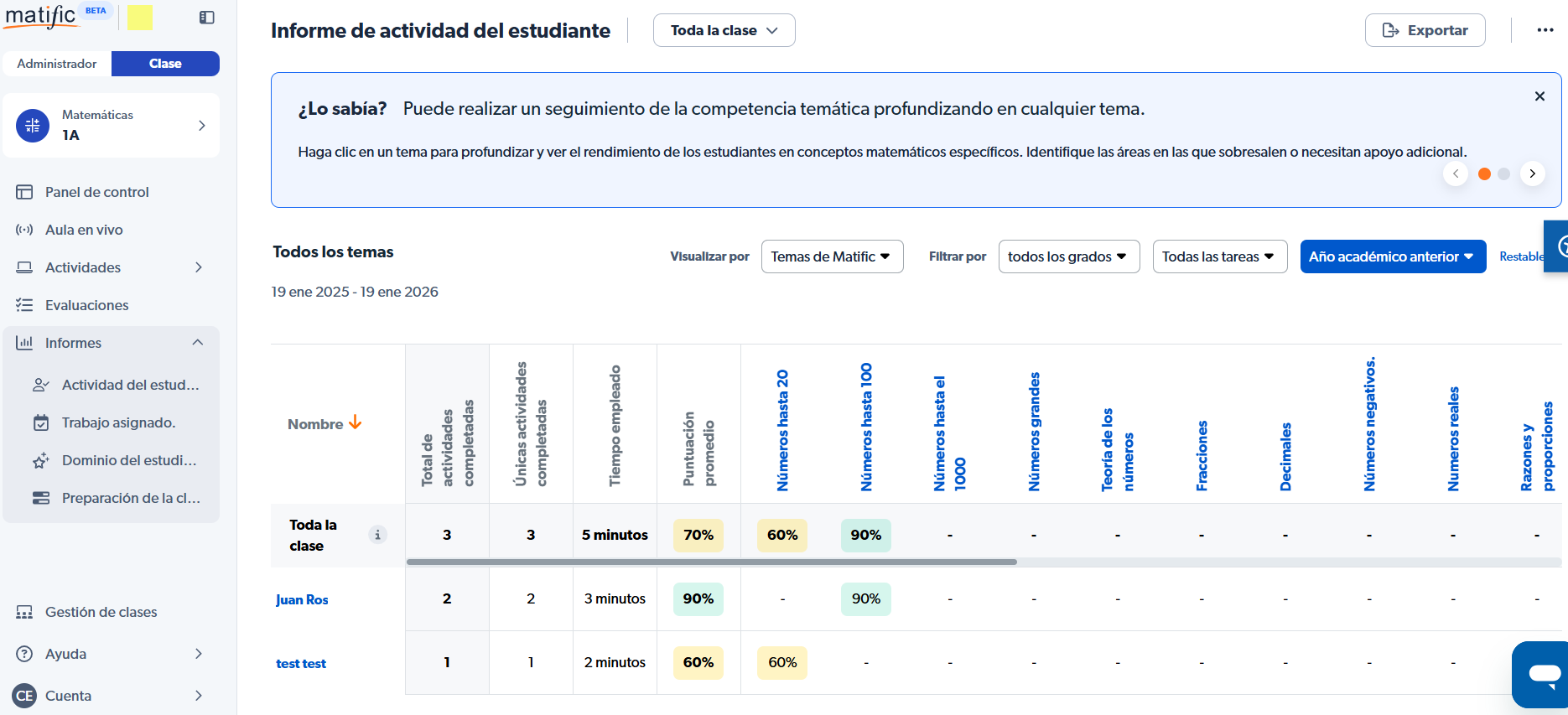
Task: Switch to Administrador mode
Action: (57, 64)
